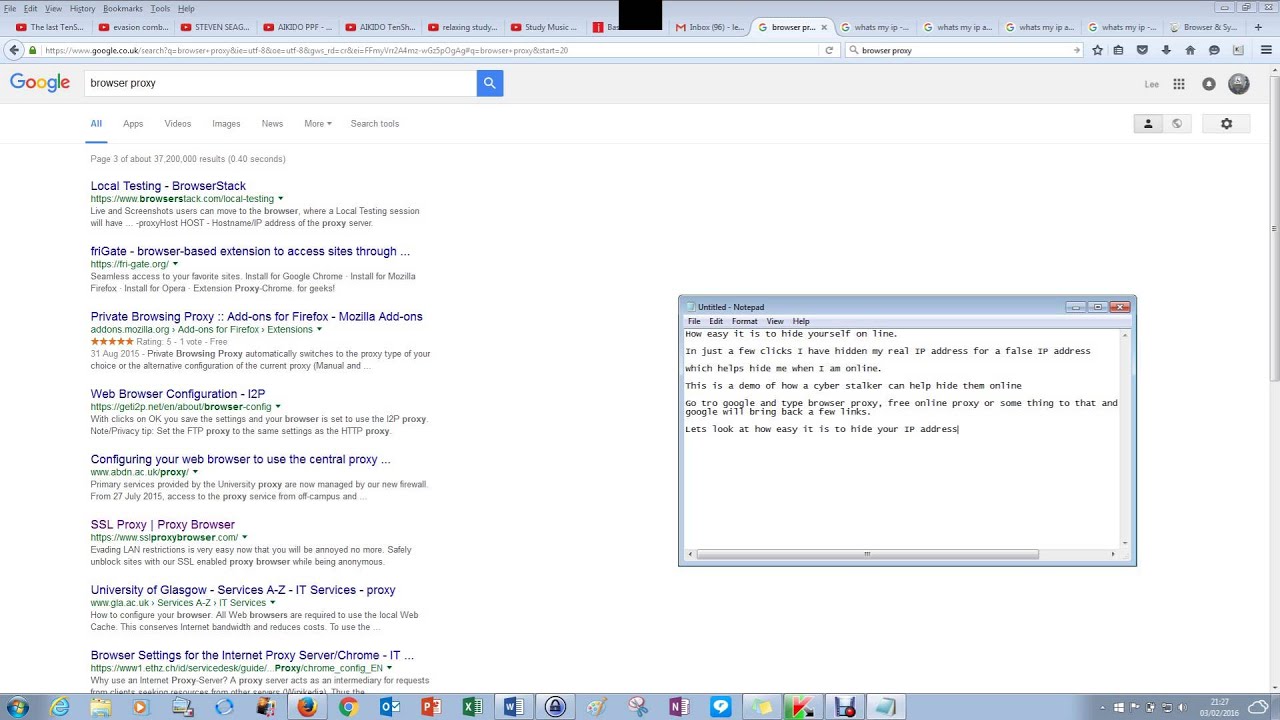
Task: Click the Kaspersky toolbar icon in Firefox
Action: click(x=1238, y=50)
